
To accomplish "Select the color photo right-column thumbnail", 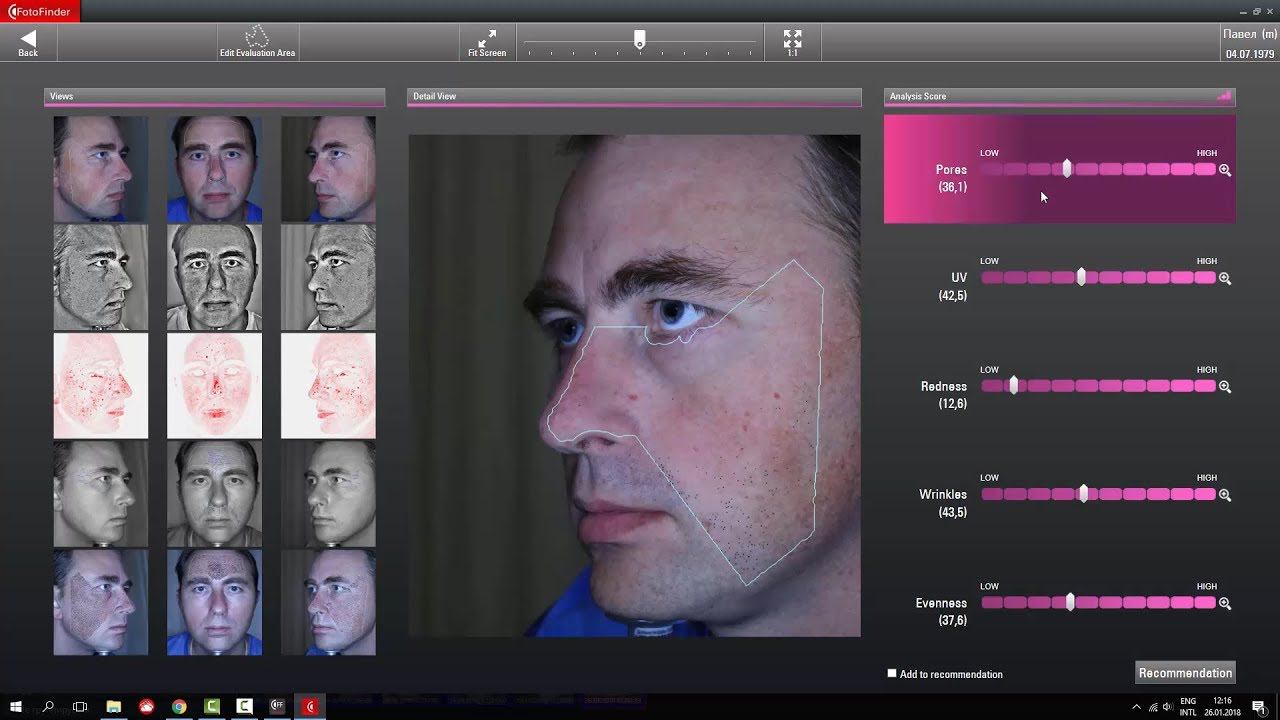I will (x=328, y=169).
